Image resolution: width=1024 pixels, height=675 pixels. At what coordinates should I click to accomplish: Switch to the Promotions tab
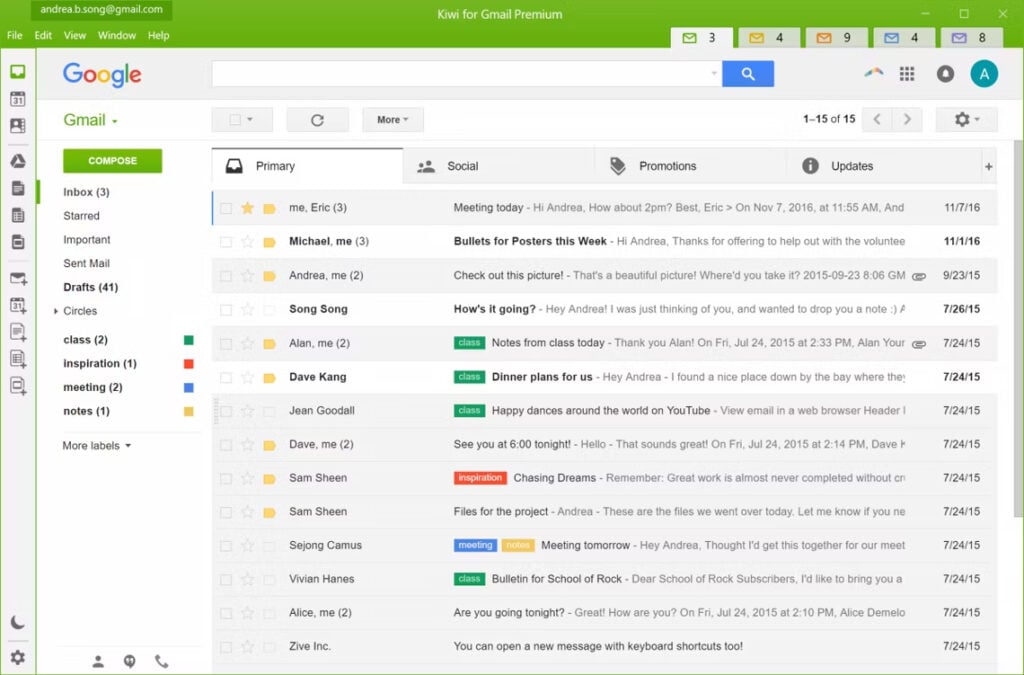pyautogui.click(x=667, y=165)
